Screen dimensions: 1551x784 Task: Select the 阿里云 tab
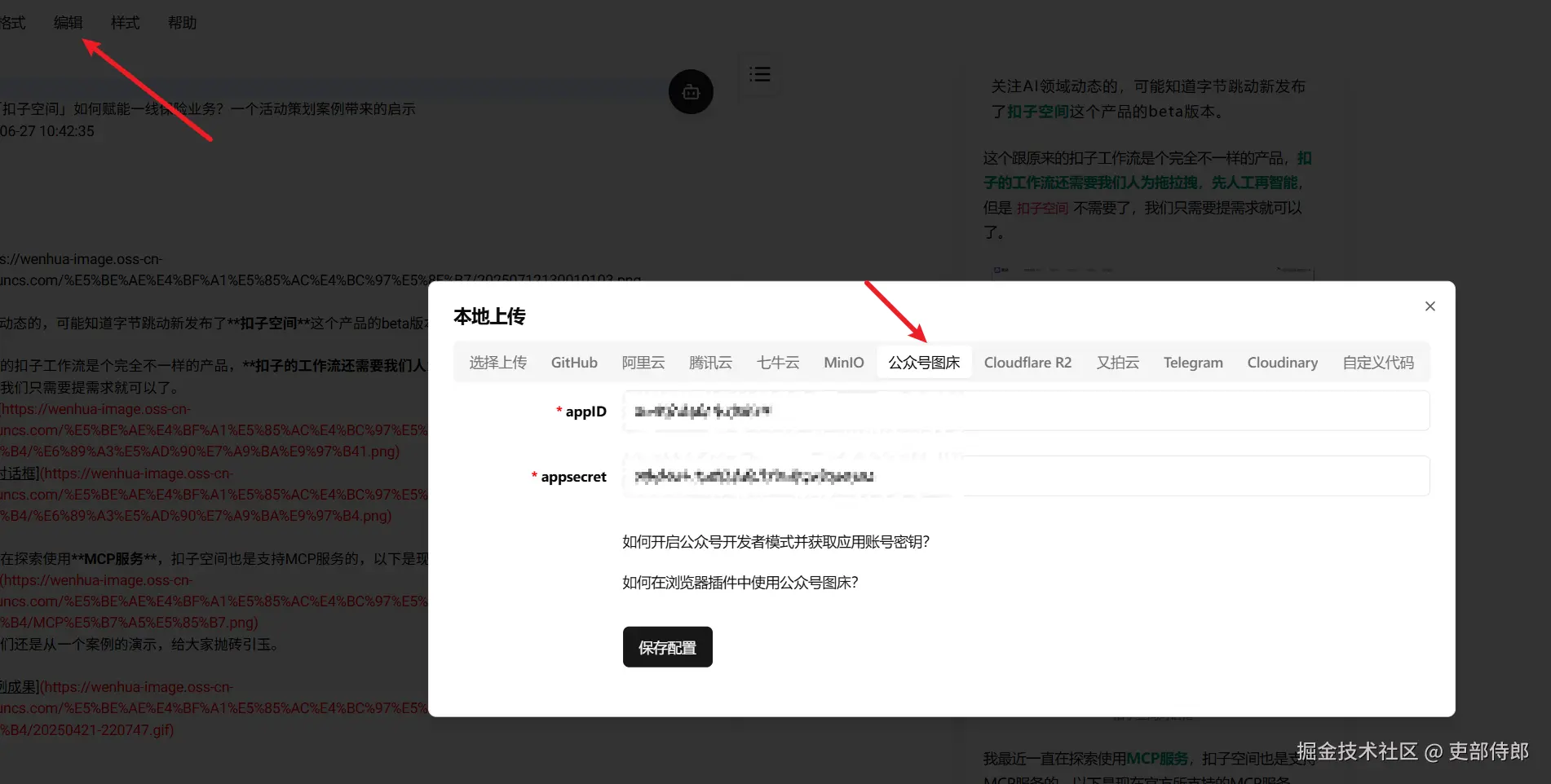(643, 362)
